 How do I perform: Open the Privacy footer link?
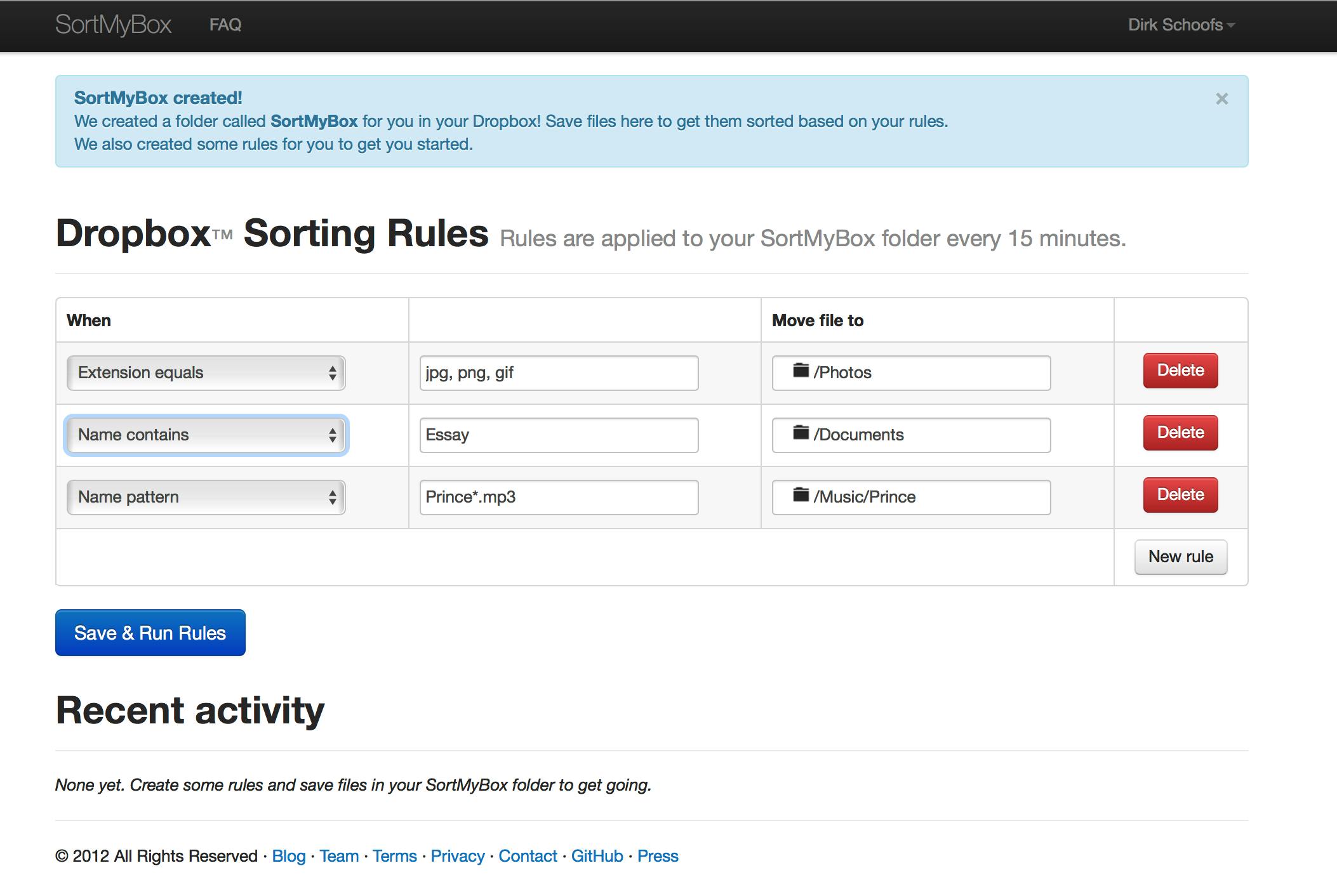[x=457, y=856]
